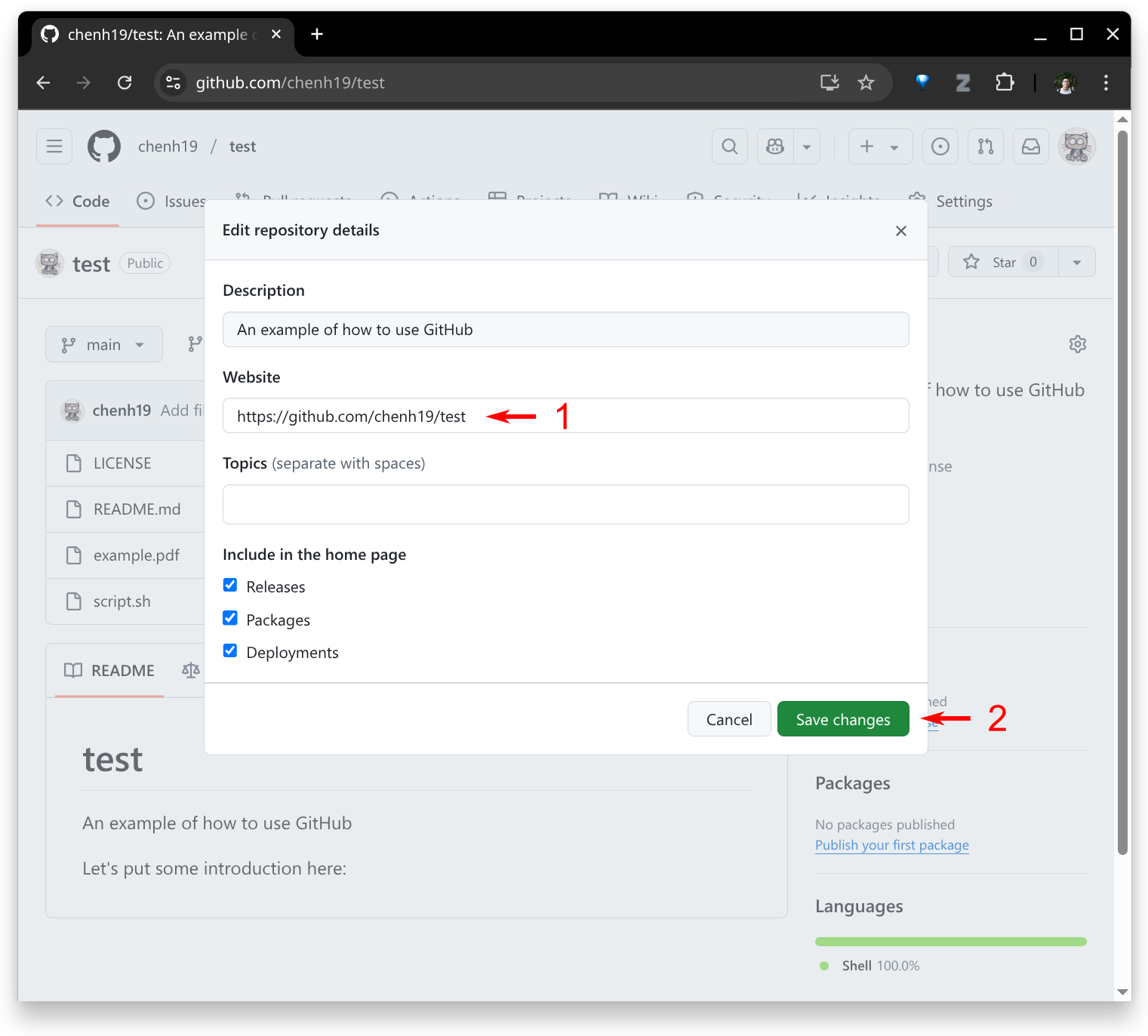
Task: Click the chenh19 owner breadcrumb link
Action: (168, 146)
